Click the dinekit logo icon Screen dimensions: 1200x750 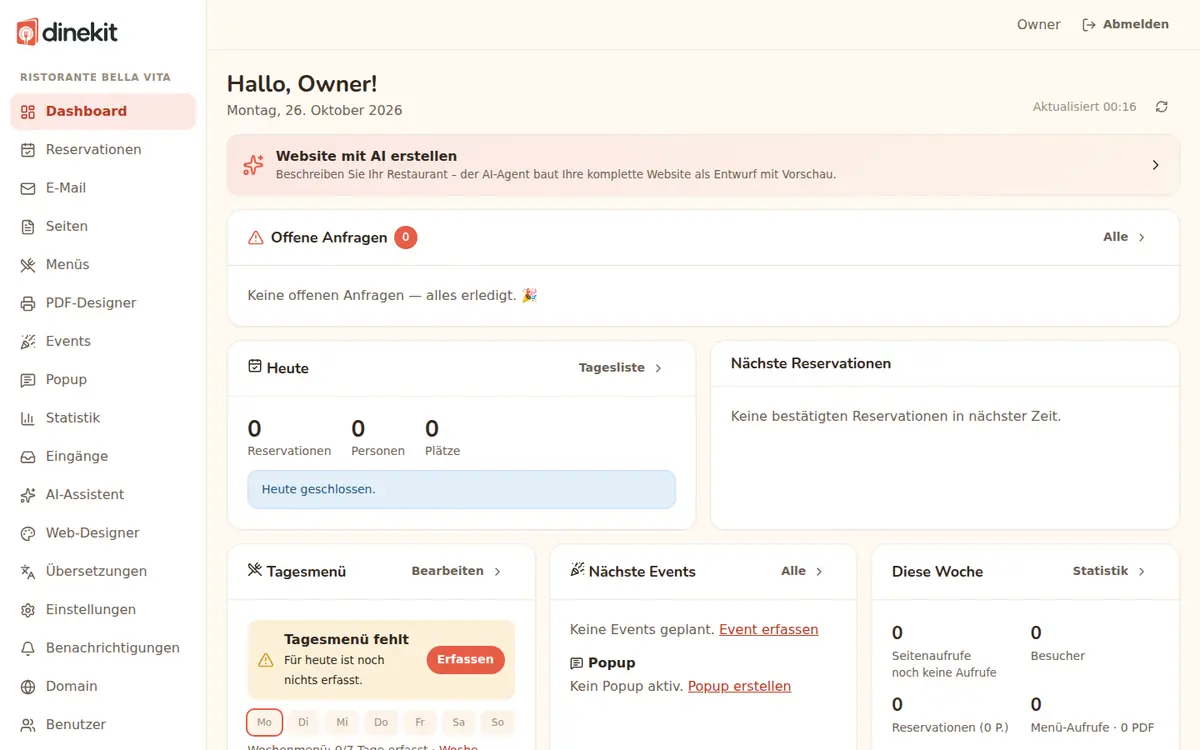coord(28,32)
